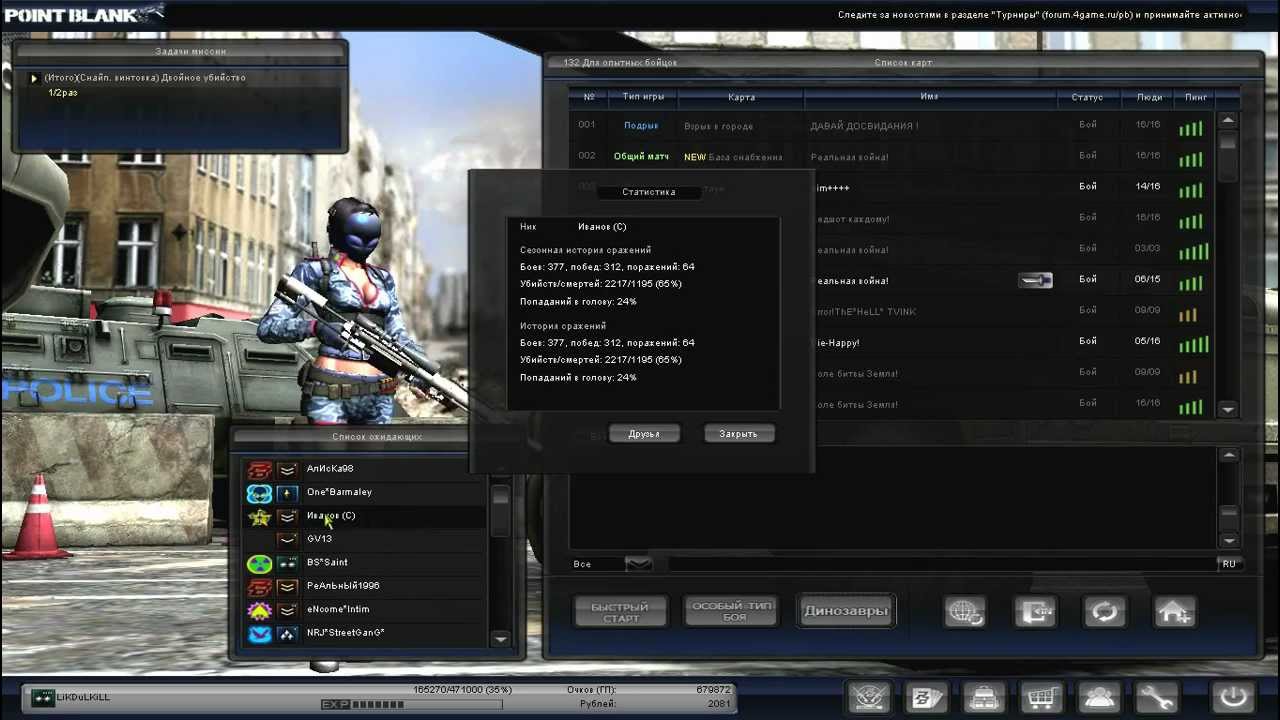
Task: Select player eNcome*Intim in waiting list
Action: (x=364, y=610)
